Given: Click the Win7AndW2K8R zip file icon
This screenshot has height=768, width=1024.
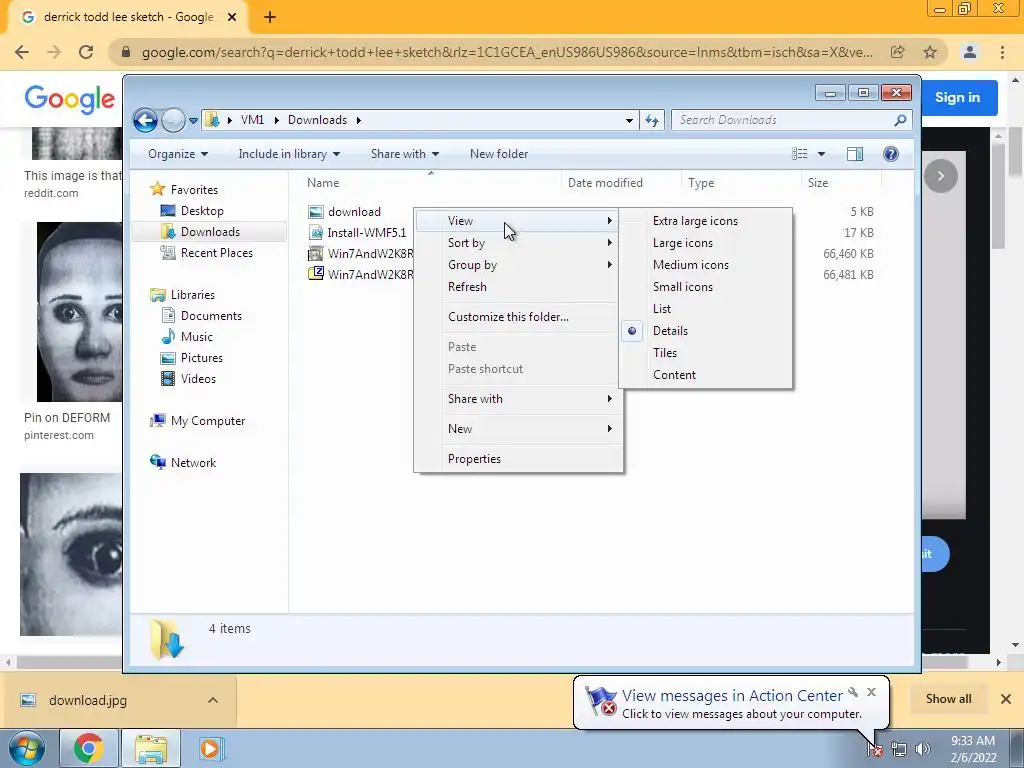Looking at the screenshot, I should point(316,274).
